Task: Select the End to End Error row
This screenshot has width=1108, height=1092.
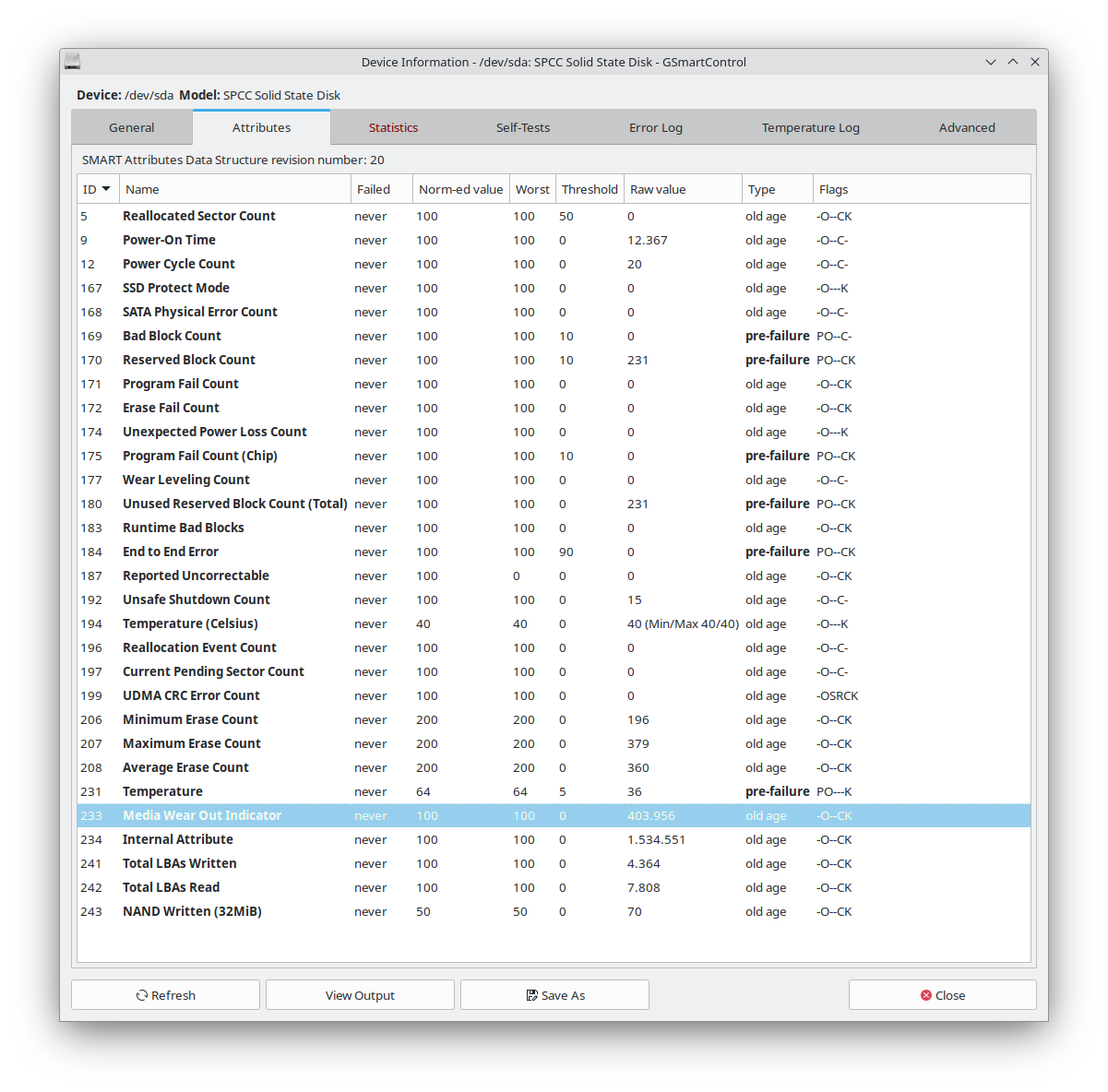Action: (x=554, y=552)
